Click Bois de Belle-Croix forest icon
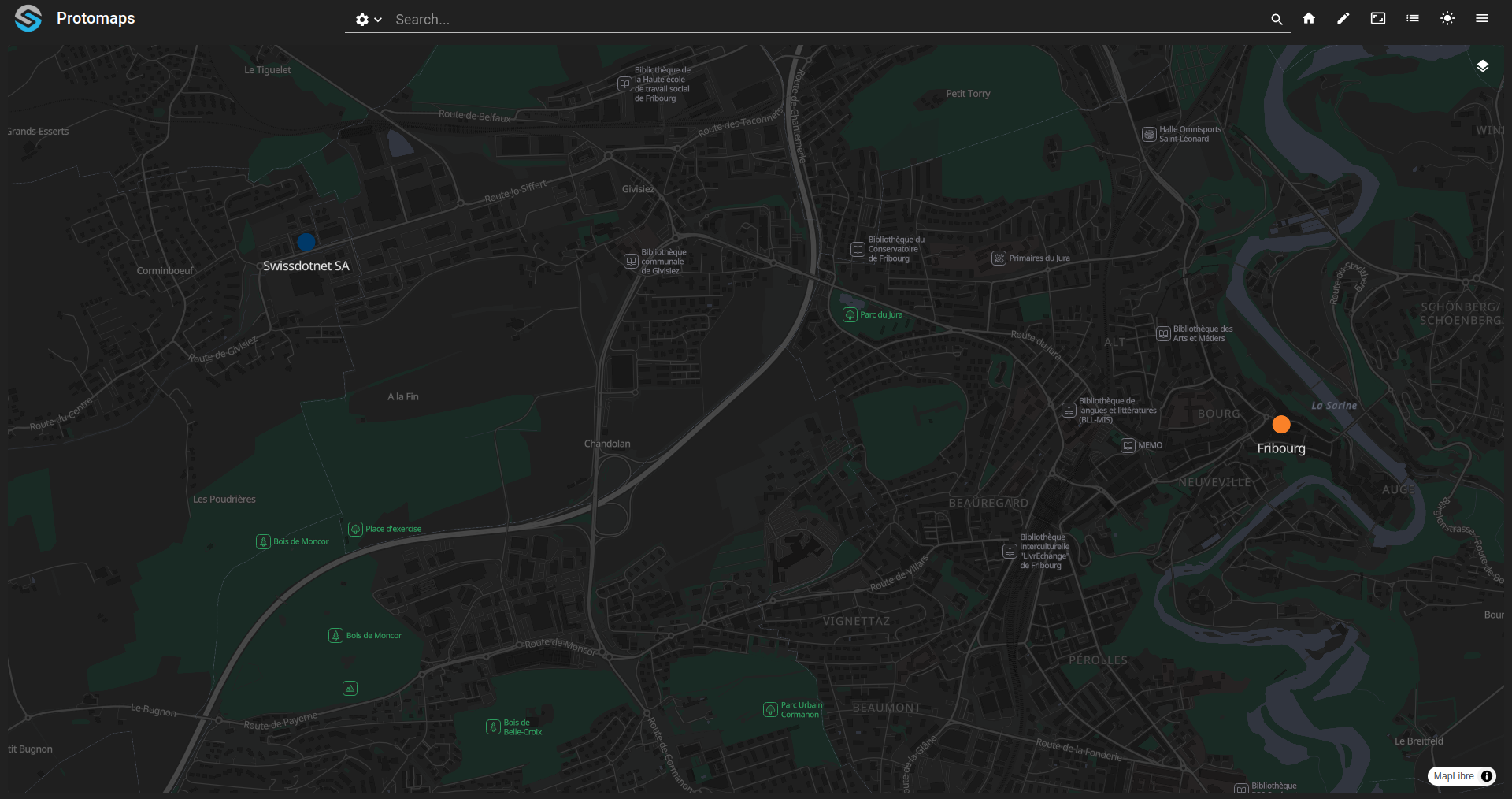The width and height of the screenshot is (1512, 799). pos(493,727)
